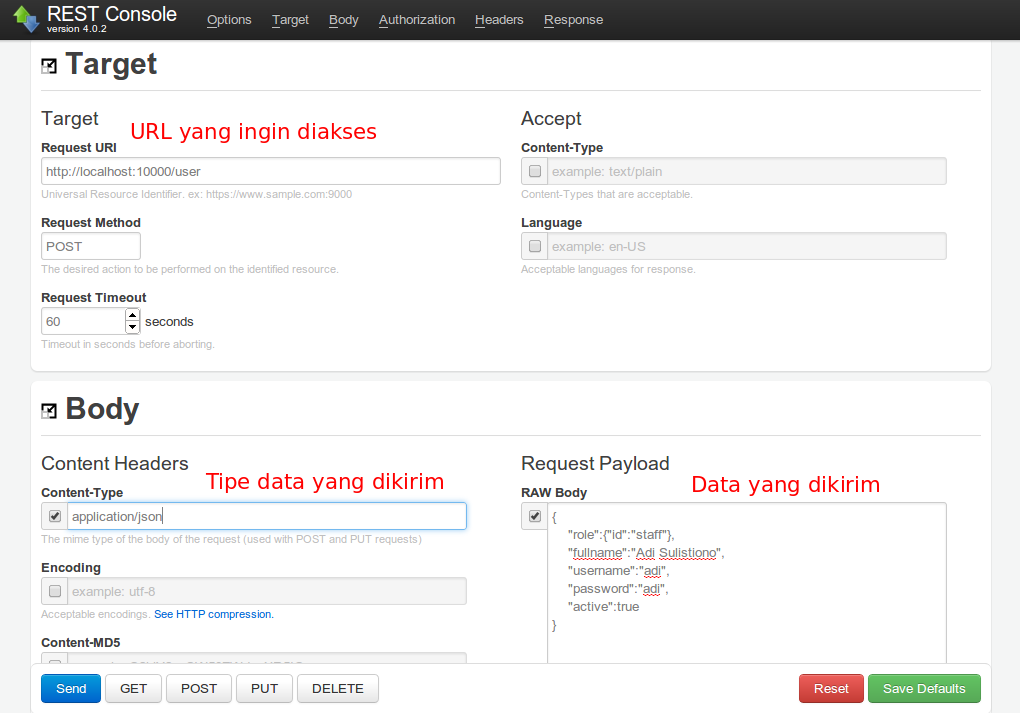This screenshot has height=713, width=1020.
Task: Toggle the Encoding checkbox
Action: coord(55,591)
